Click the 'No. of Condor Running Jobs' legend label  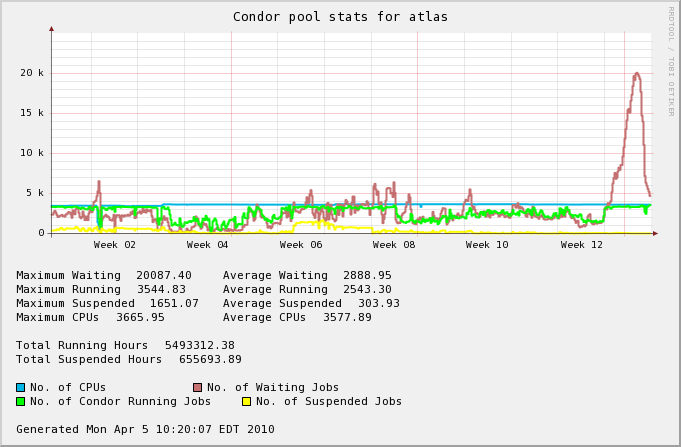click(x=120, y=401)
